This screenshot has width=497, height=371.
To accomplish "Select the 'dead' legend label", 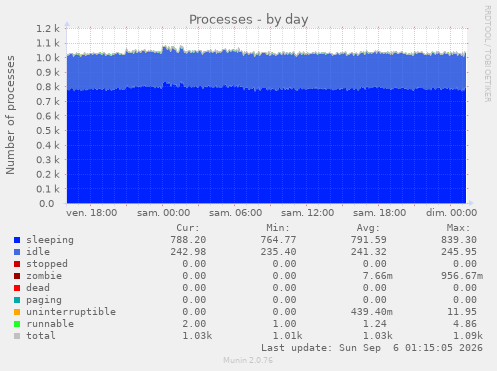I will pos(38,288).
